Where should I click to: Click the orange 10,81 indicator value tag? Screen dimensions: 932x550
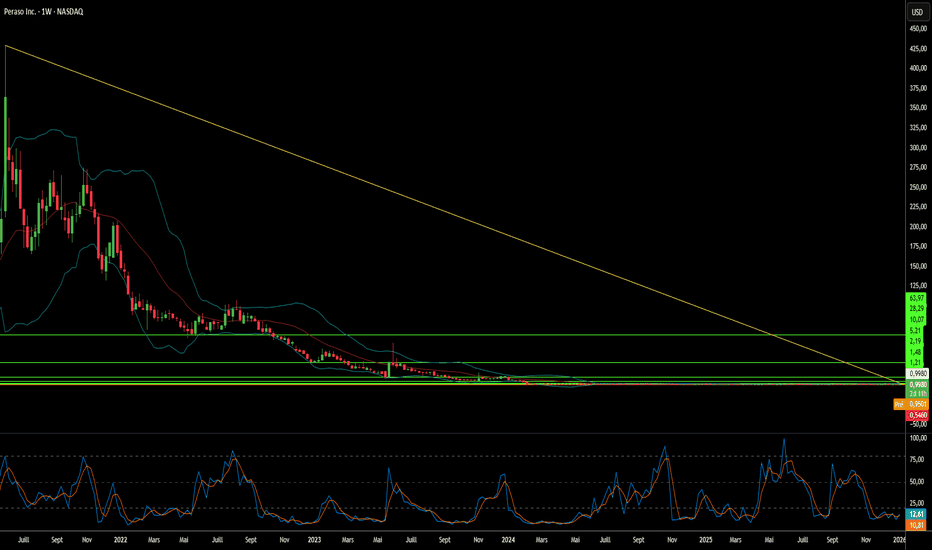[917, 525]
